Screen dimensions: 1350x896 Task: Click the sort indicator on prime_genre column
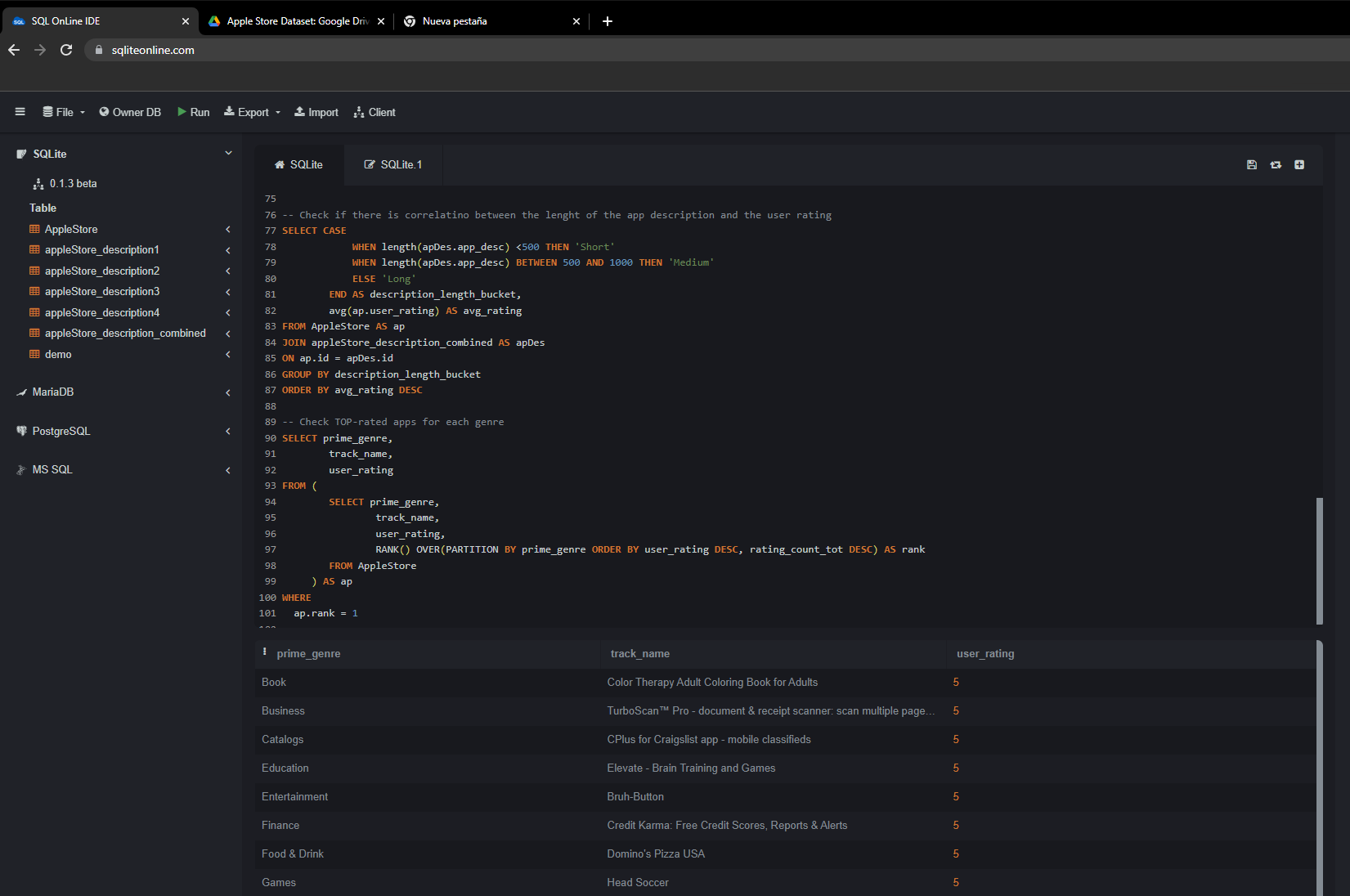[x=264, y=651]
